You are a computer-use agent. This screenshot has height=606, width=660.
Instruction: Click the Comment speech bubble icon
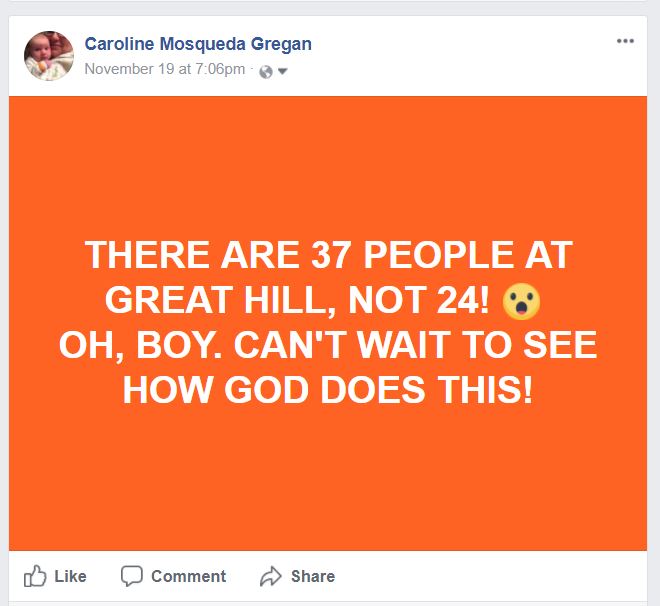pos(132,576)
